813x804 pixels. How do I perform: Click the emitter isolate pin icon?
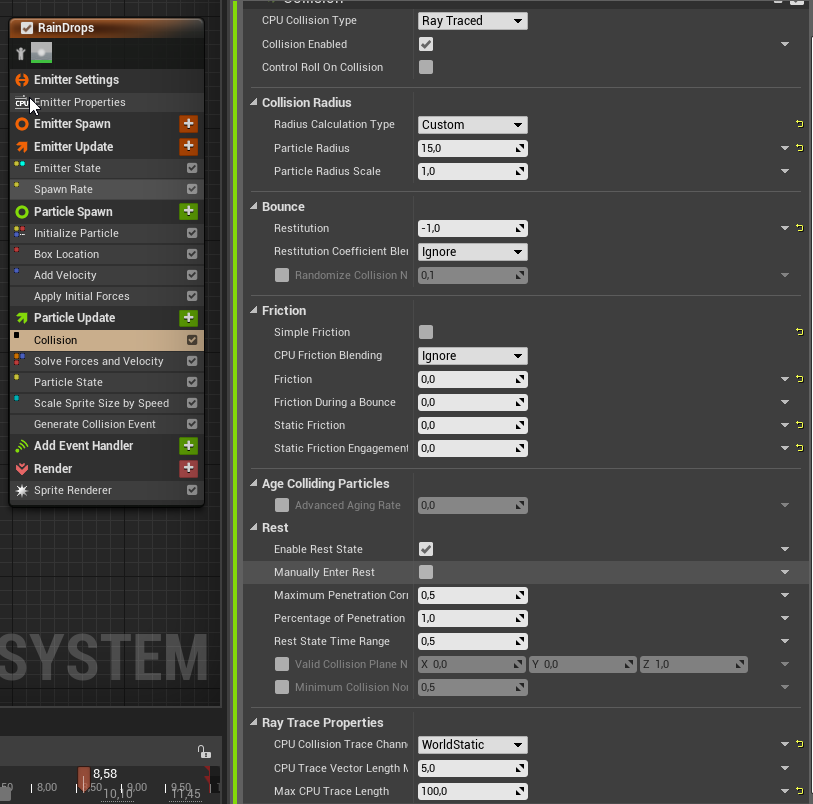pyautogui.click(x=21, y=53)
